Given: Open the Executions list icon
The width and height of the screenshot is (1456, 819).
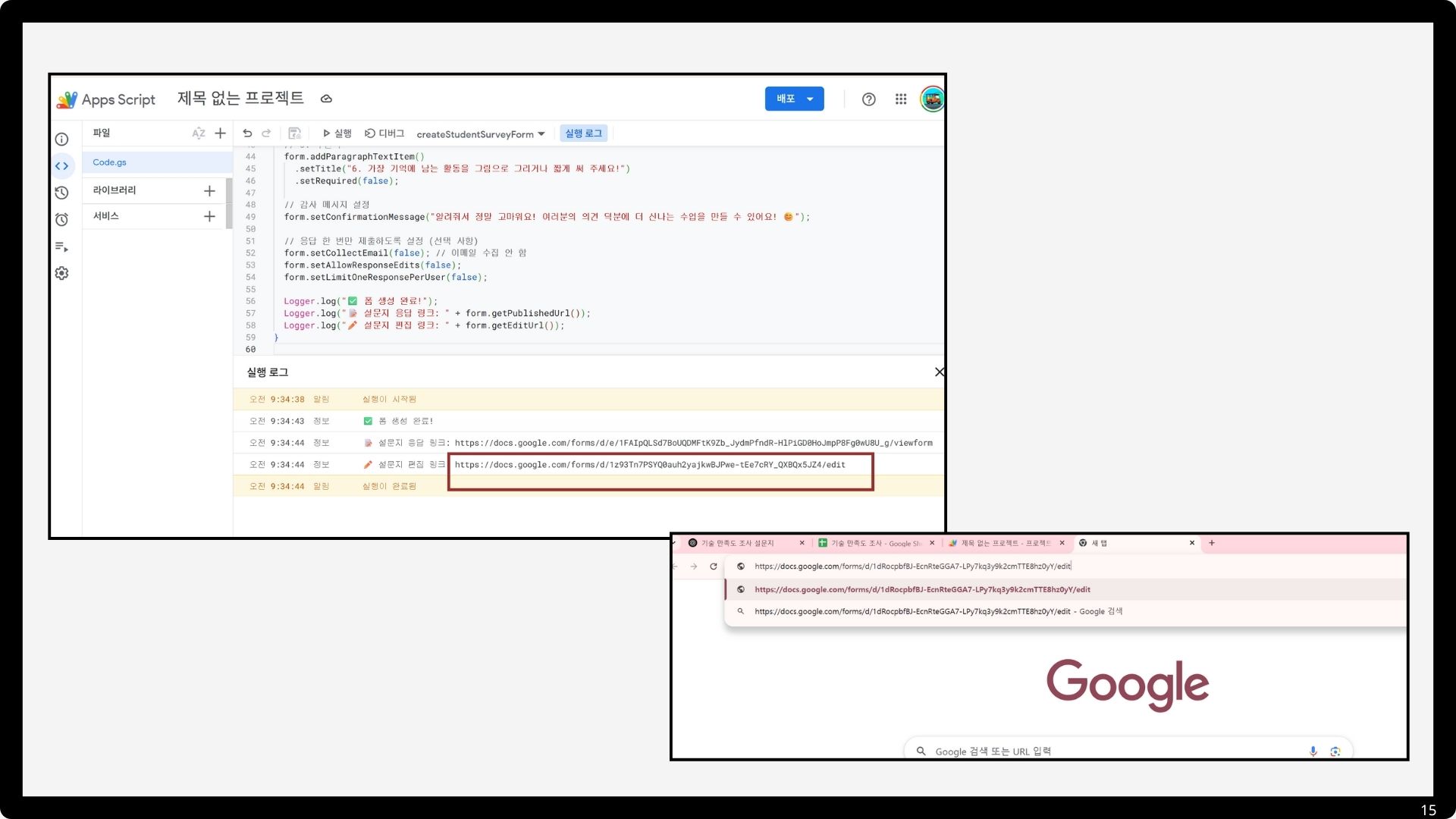Looking at the screenshot, I should pyautogui.click(x=62, y=247).
